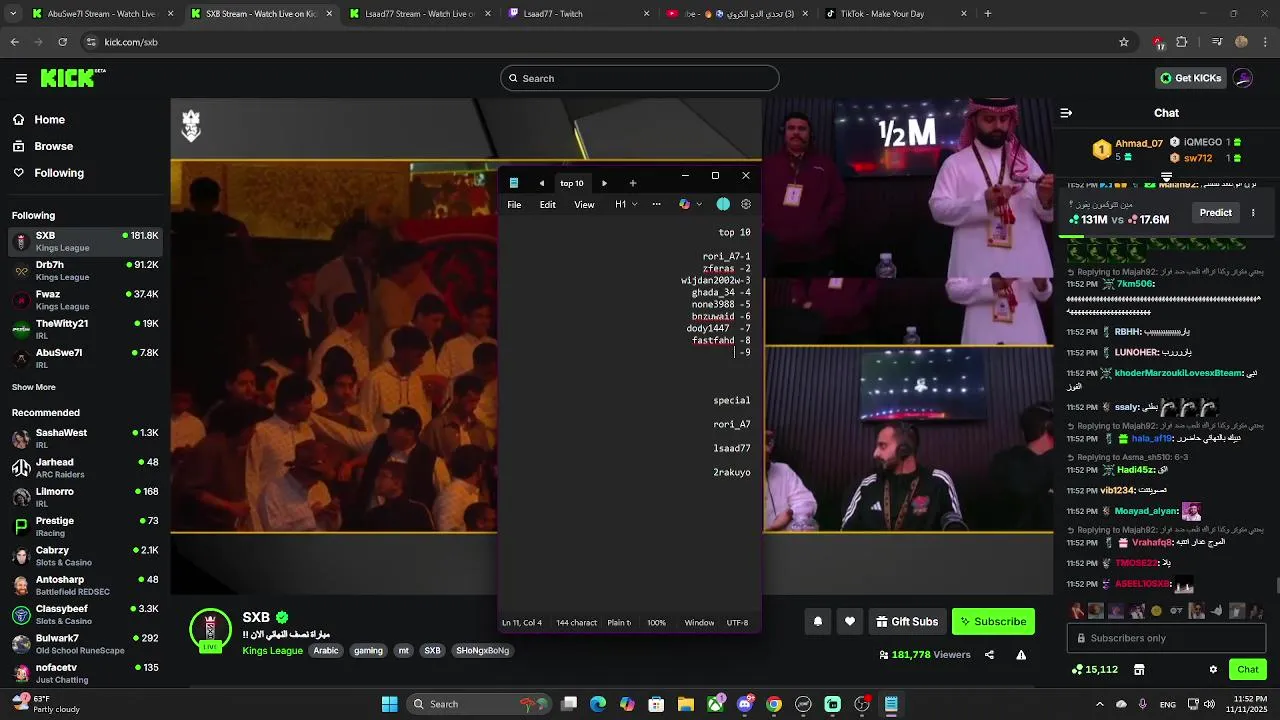This screenshot has height=720, width=1280.
Task: Report stream with warning triangle icon
Action: [x=1021, y=655]
